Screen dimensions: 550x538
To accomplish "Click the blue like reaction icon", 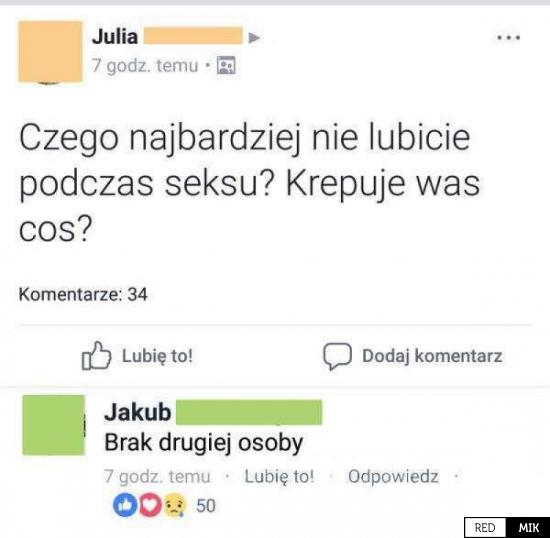I will pos(125,505).
